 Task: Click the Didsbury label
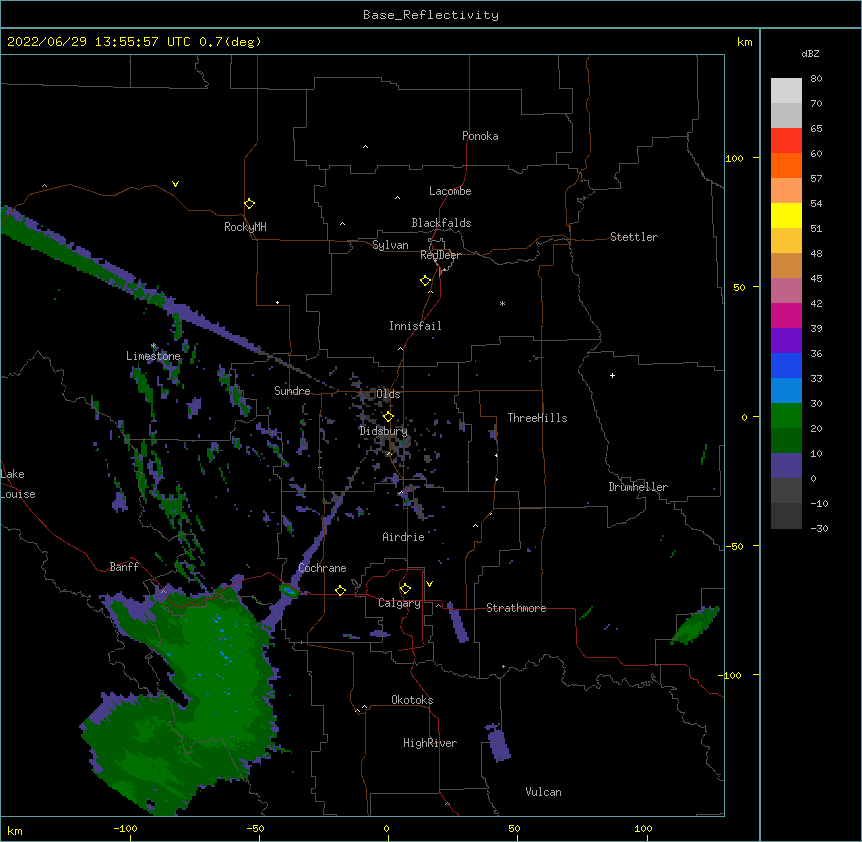[383, 431]
